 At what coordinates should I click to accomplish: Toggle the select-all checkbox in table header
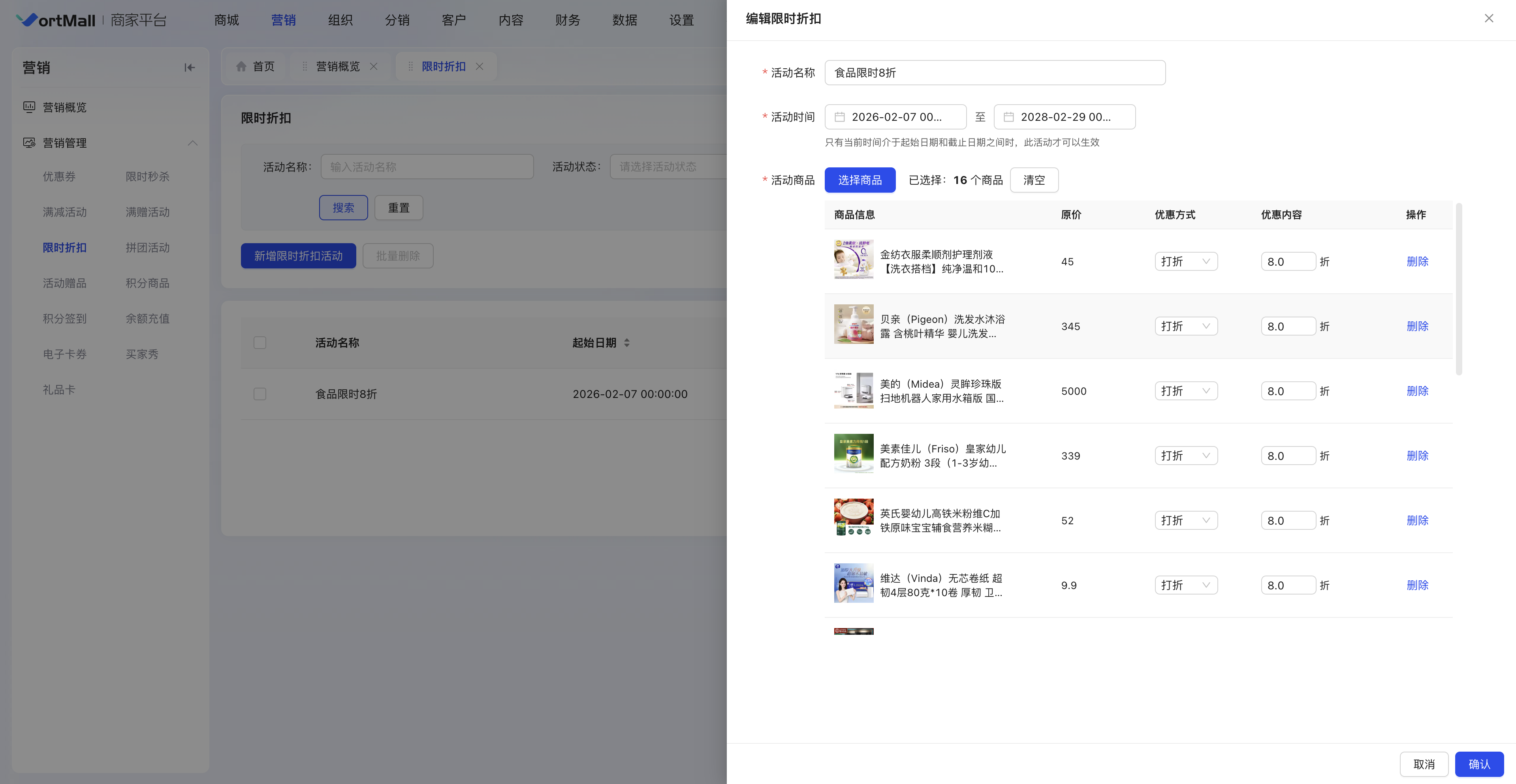point(260,343)
